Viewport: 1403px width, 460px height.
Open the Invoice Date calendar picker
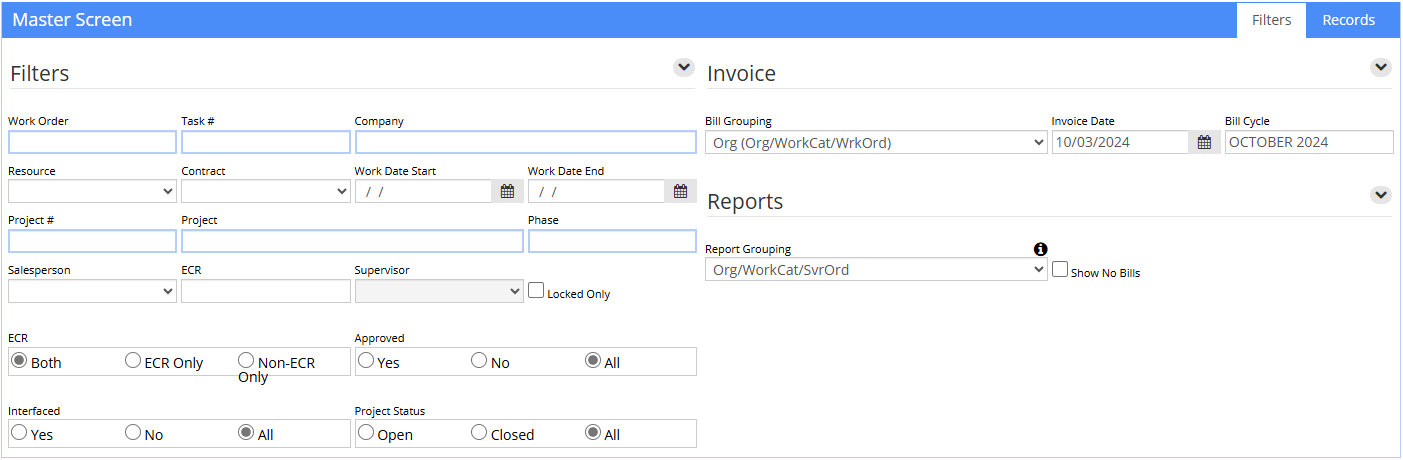tap(1205, 142)
